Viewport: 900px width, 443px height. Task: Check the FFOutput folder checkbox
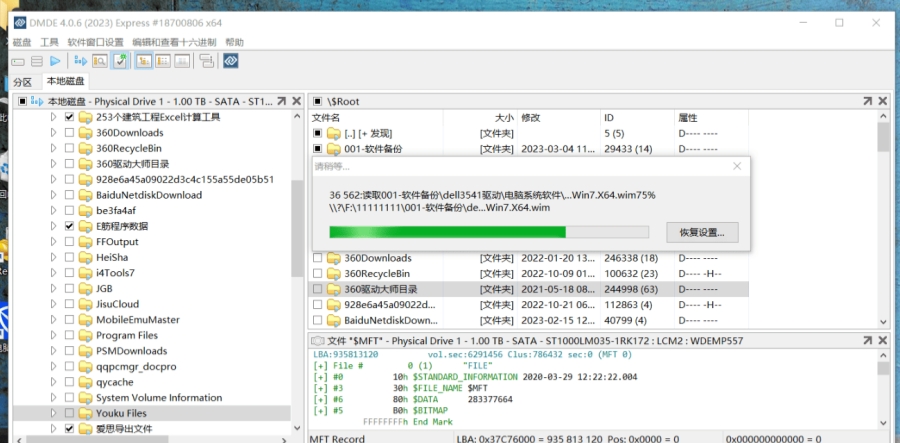(x=69, y=242)
